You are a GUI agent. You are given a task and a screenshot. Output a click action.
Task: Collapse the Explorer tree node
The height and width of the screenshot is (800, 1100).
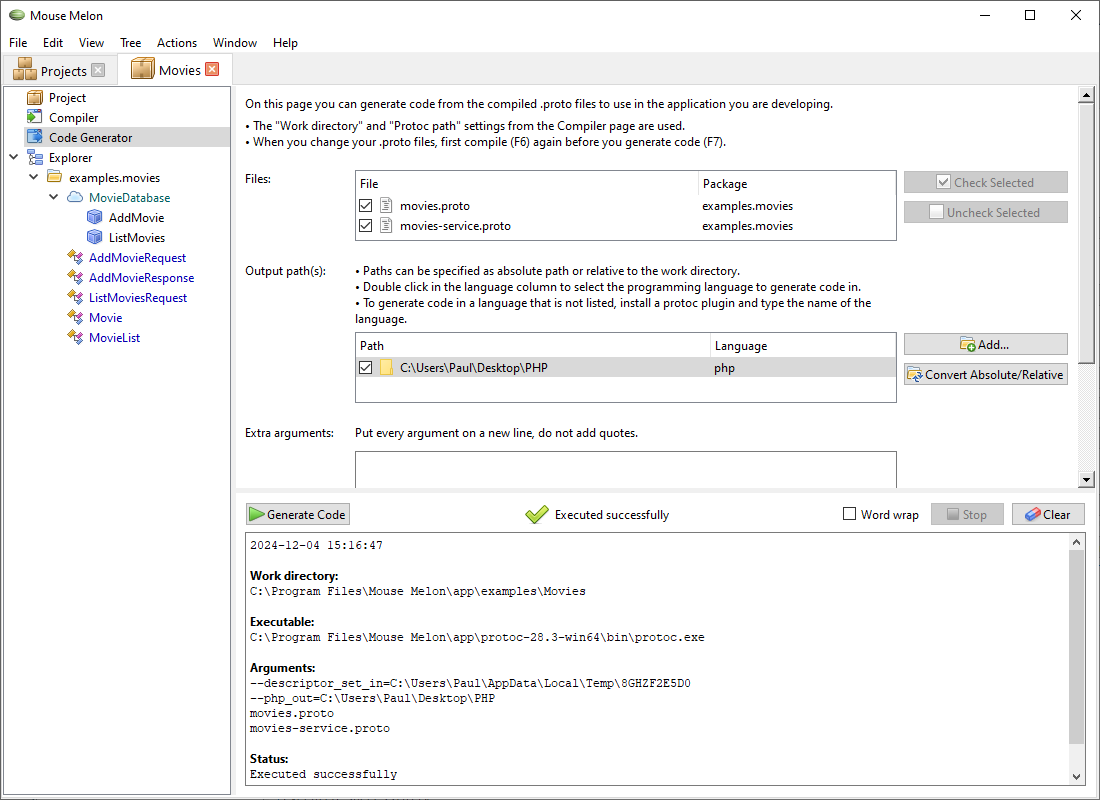point(14,158)
